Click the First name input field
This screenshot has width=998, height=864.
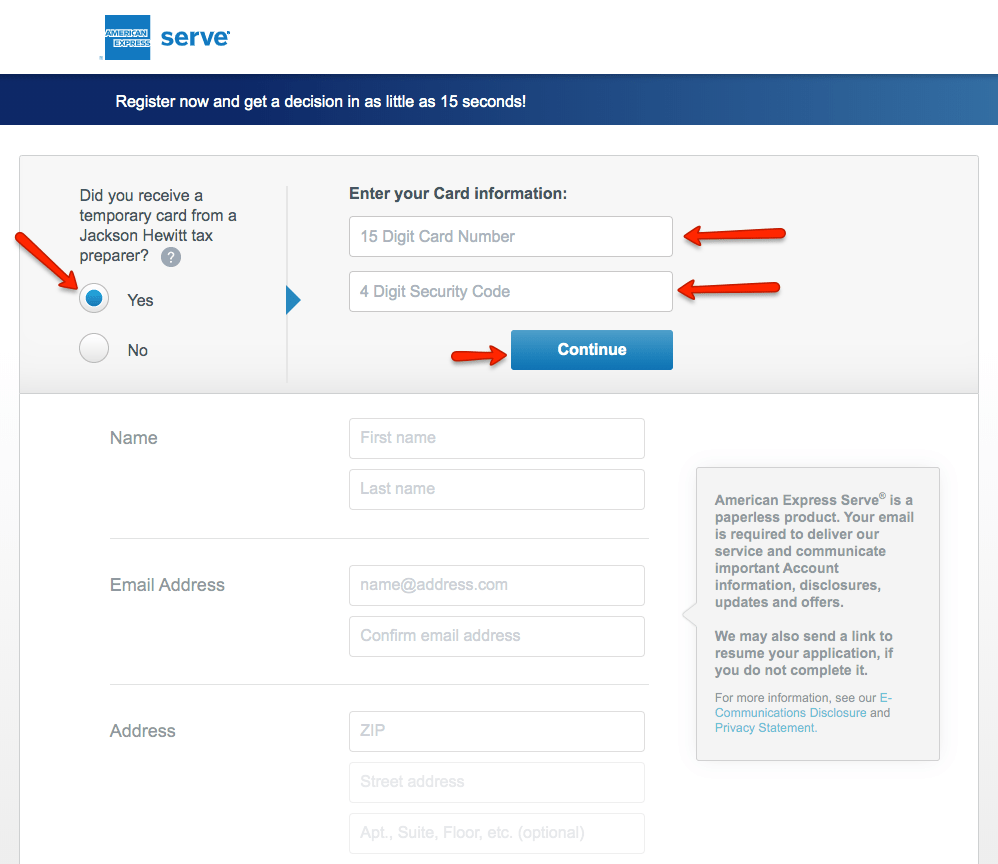pyautogui.click(x=496, y=438)
